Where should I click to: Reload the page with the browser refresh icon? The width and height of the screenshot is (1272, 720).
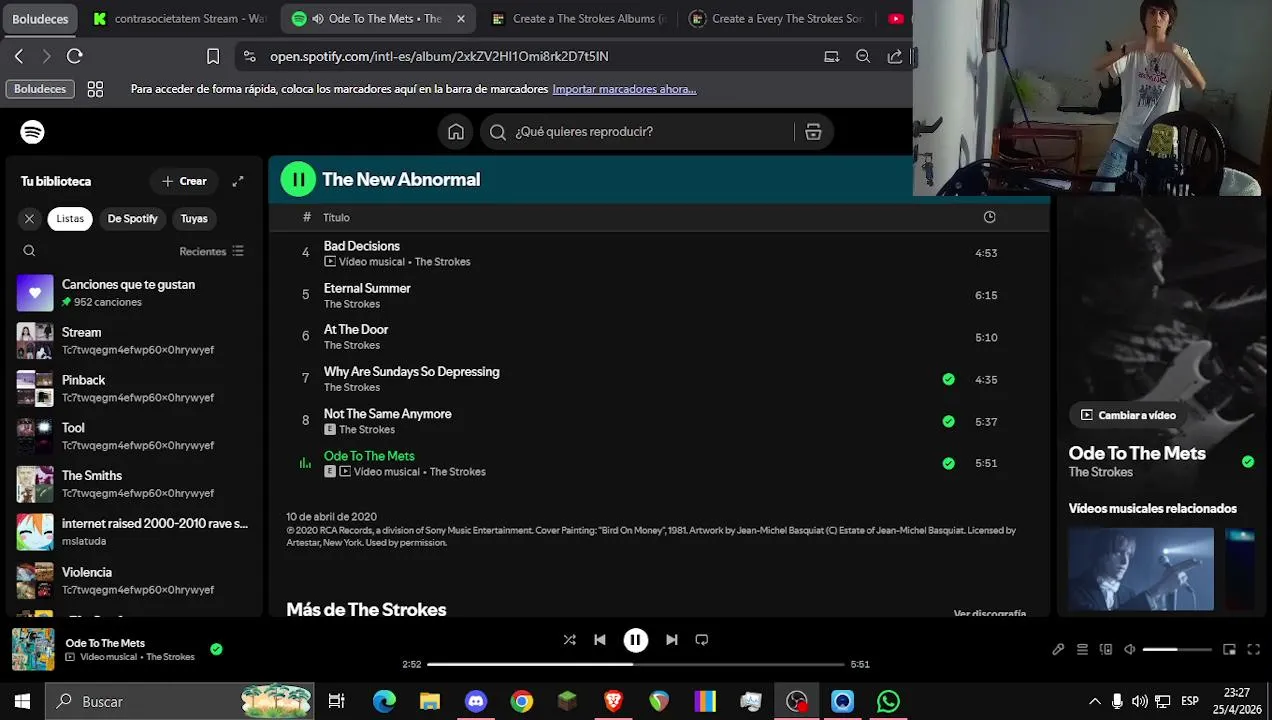[74, 56]
